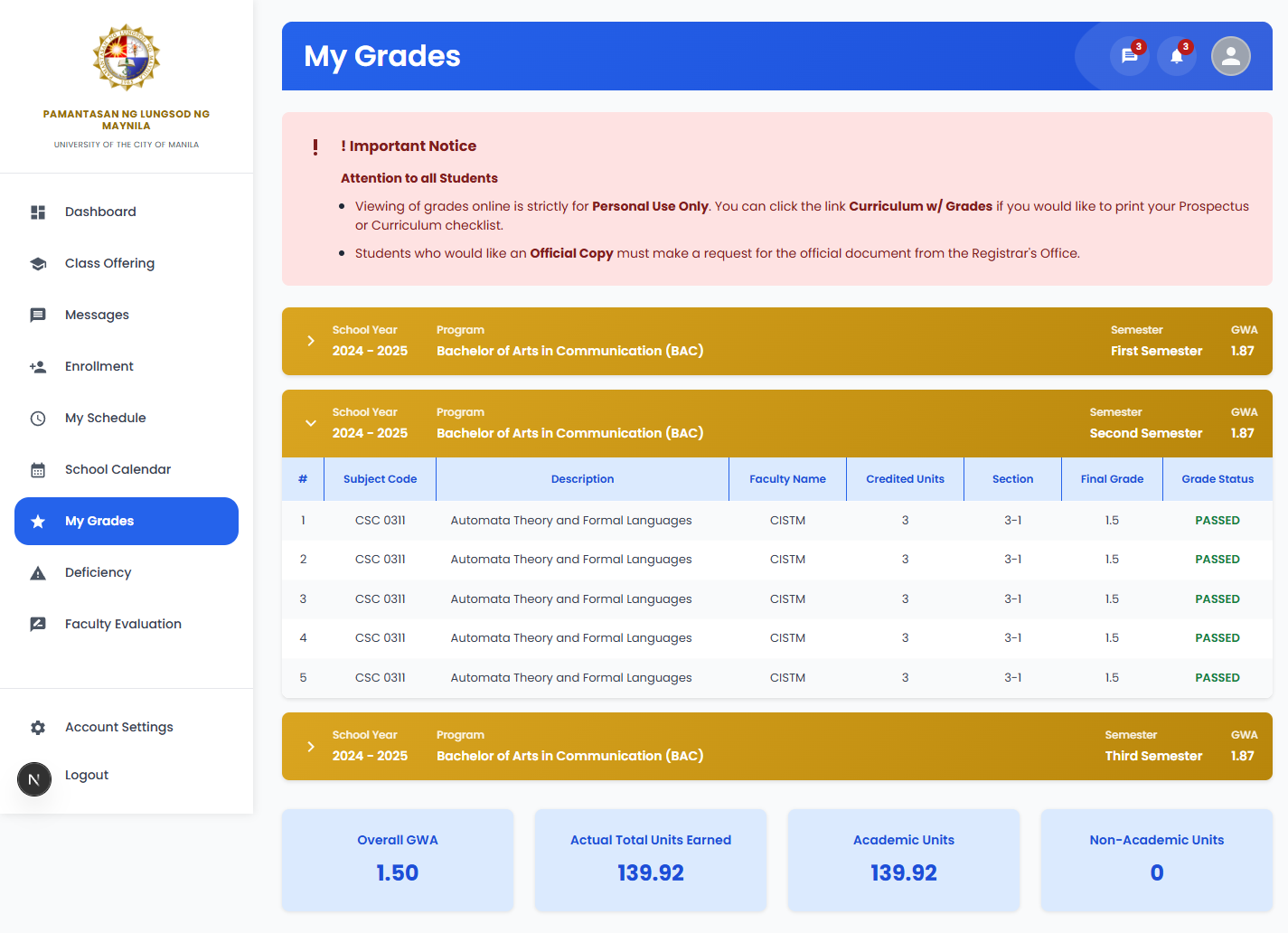The height and width of the screenshot is (933, 1288).
Task: Click the My Grades page title
Action: point(382,56)
